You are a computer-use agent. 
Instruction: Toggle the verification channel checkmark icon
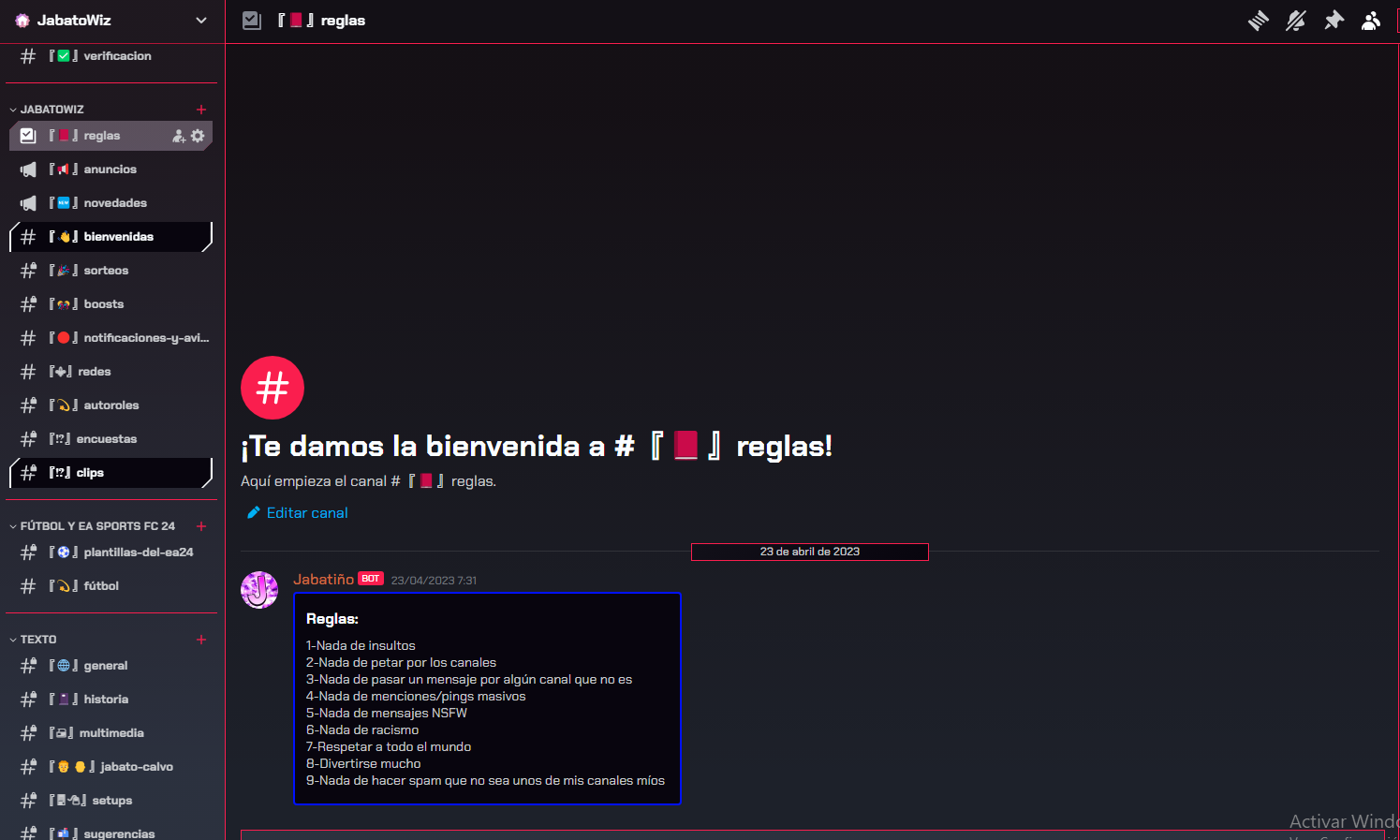[62, 55]
